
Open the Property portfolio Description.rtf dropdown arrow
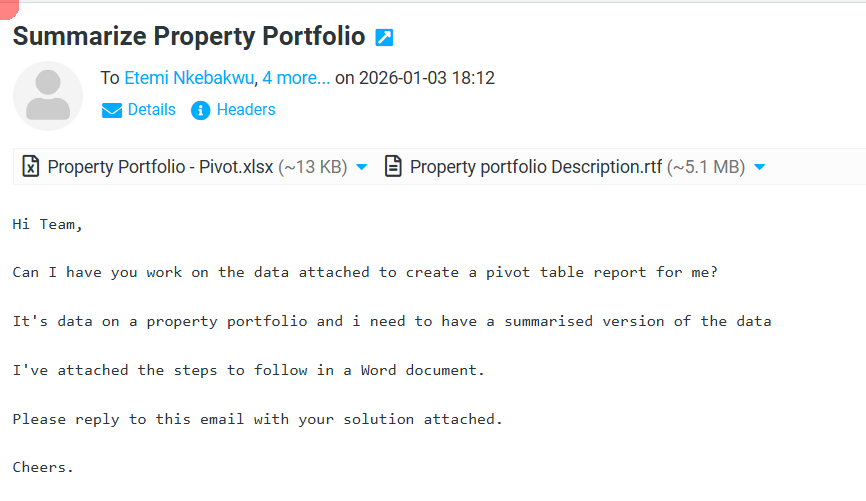(x=760, y=167)
